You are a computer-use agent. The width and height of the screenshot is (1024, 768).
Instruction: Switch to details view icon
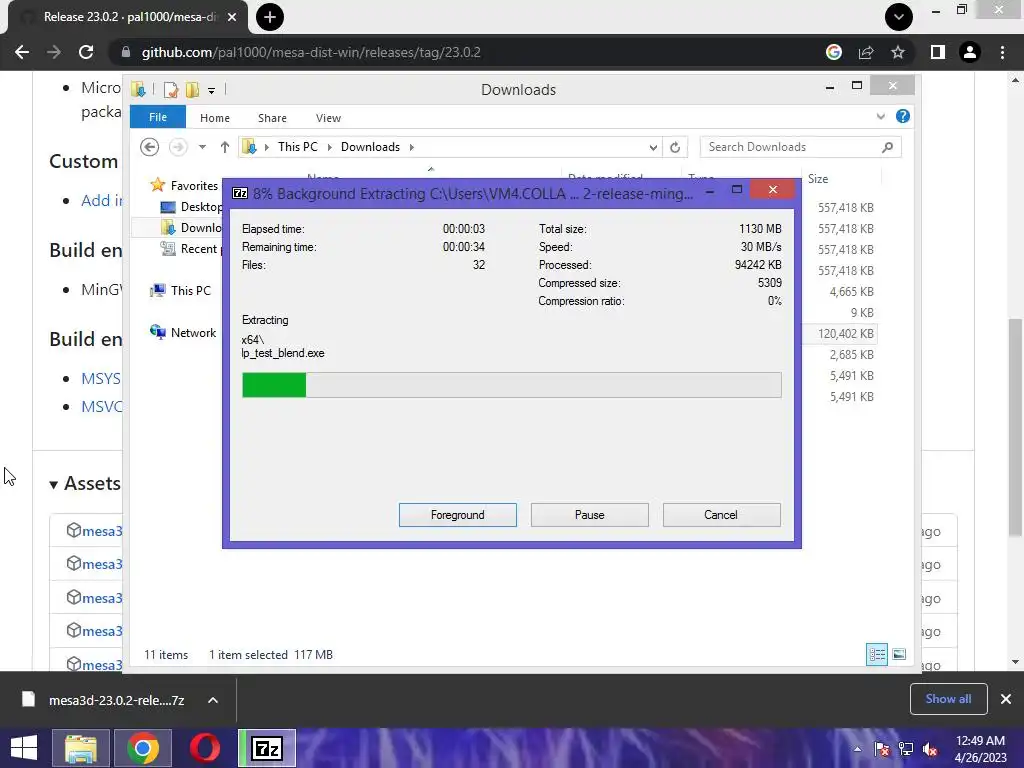tap(876, 654)
